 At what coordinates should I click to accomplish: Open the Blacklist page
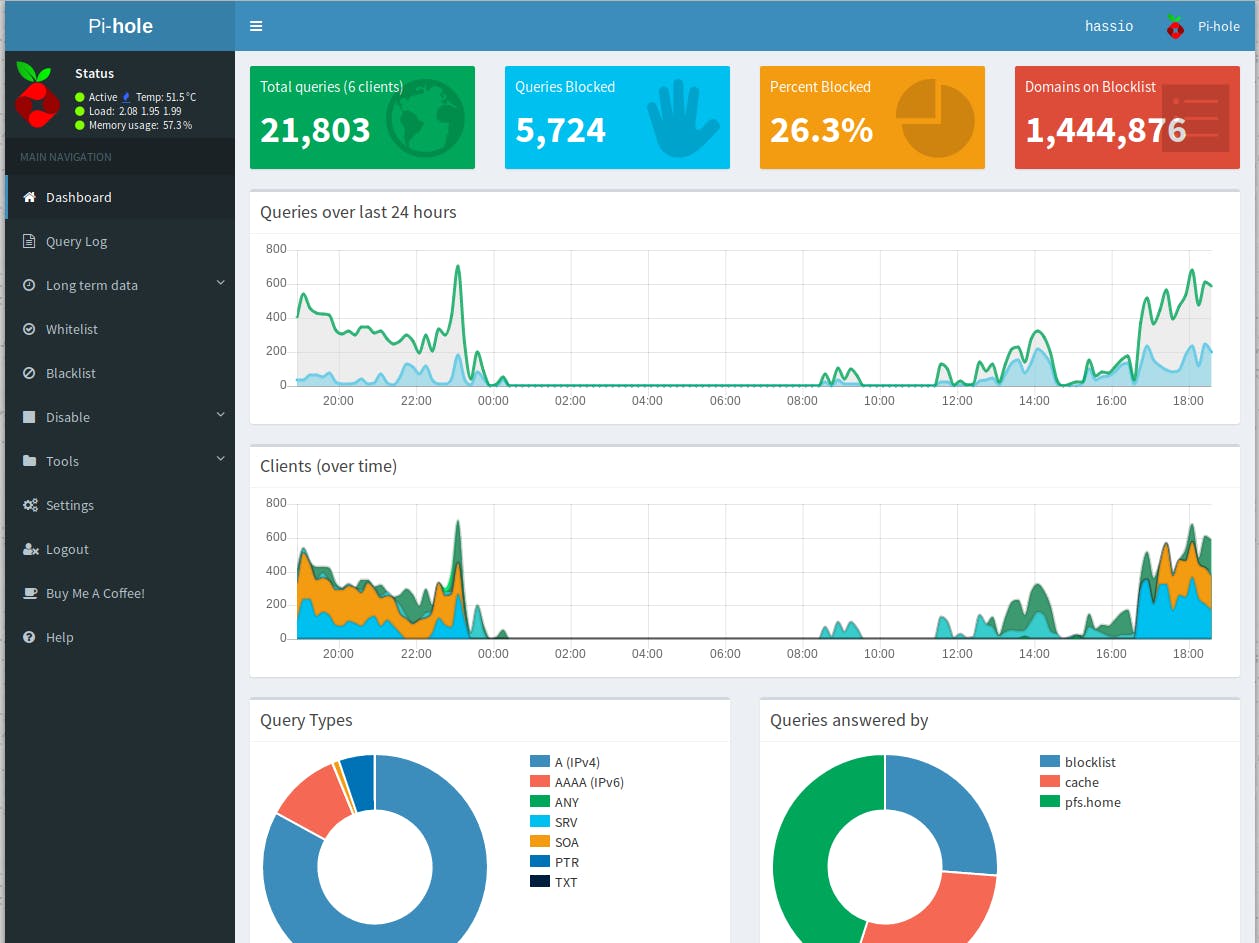coord(120,373)
